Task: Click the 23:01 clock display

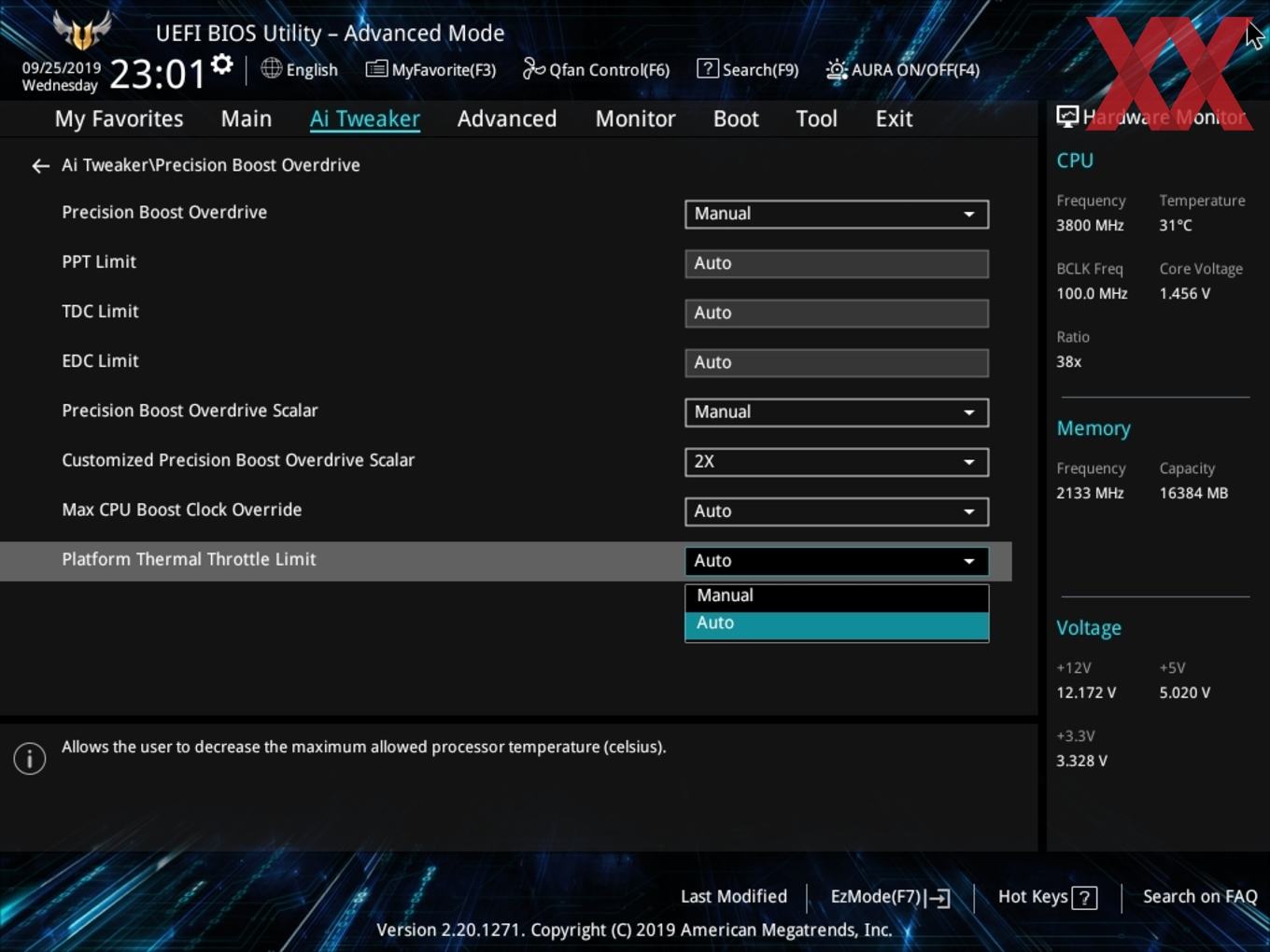Action: pos(157,74)
